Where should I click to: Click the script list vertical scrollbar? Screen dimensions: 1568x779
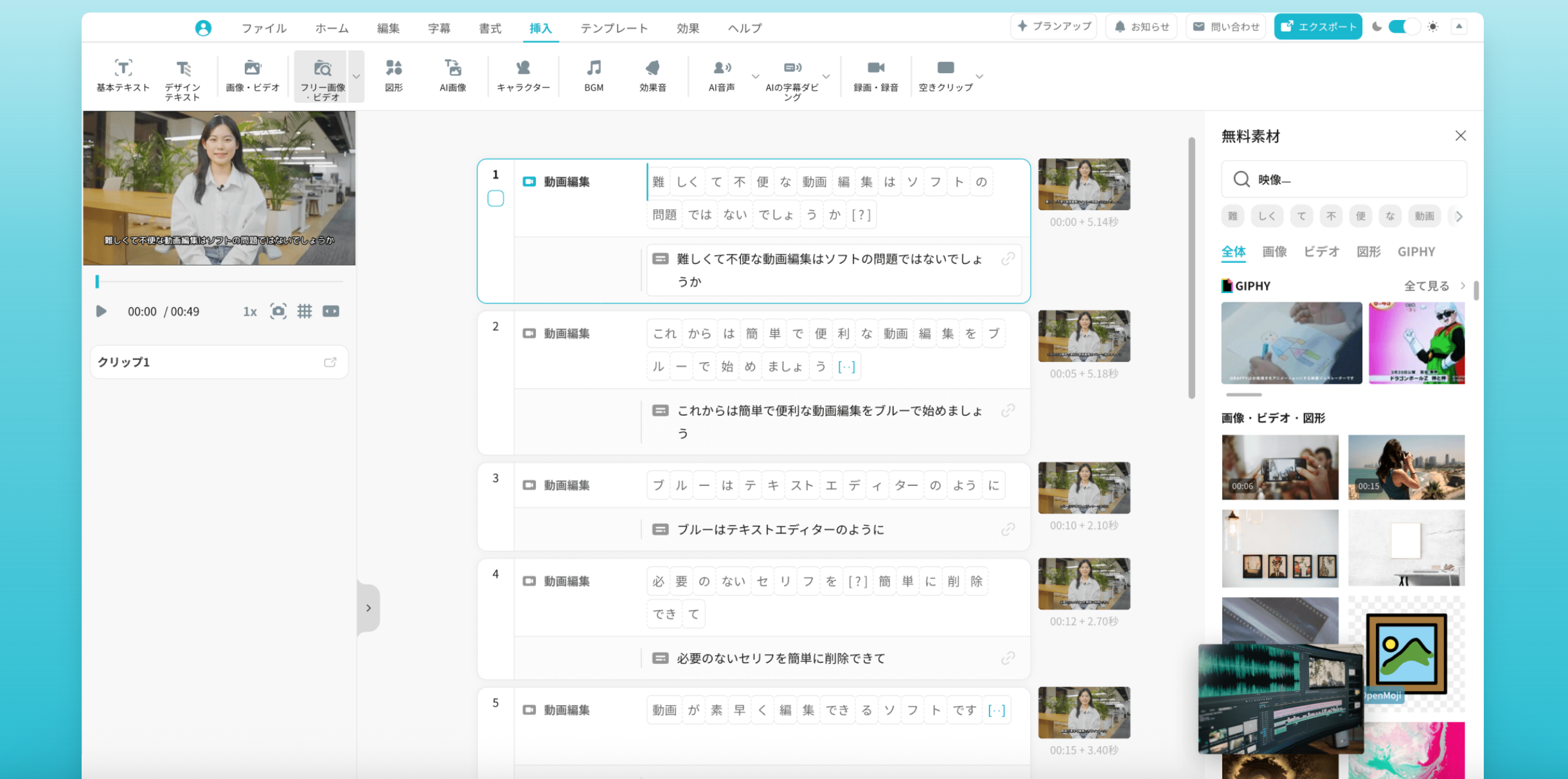click(x=1191, y=267)
